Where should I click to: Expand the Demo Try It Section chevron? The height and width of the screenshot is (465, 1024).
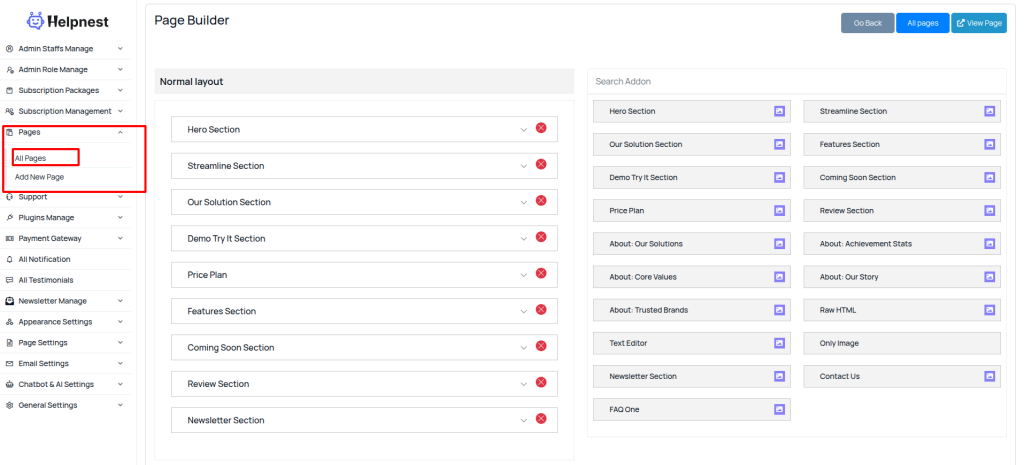point(523,238)
